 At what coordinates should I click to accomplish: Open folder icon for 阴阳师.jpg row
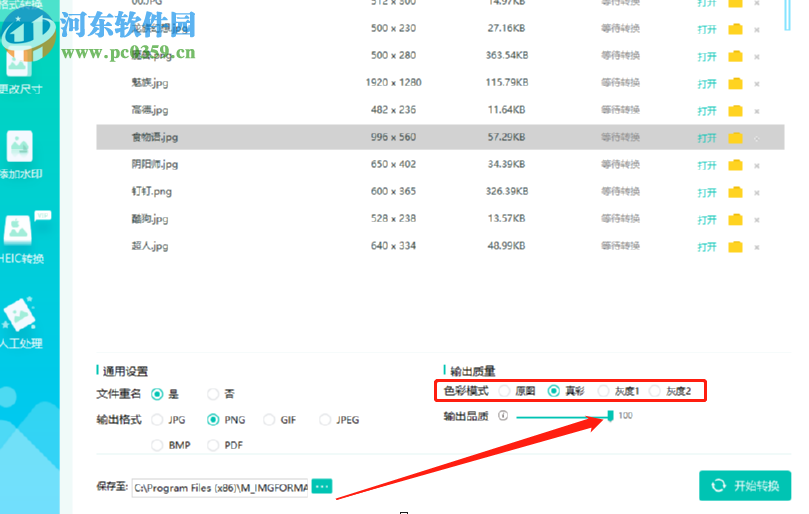point(735,165)
